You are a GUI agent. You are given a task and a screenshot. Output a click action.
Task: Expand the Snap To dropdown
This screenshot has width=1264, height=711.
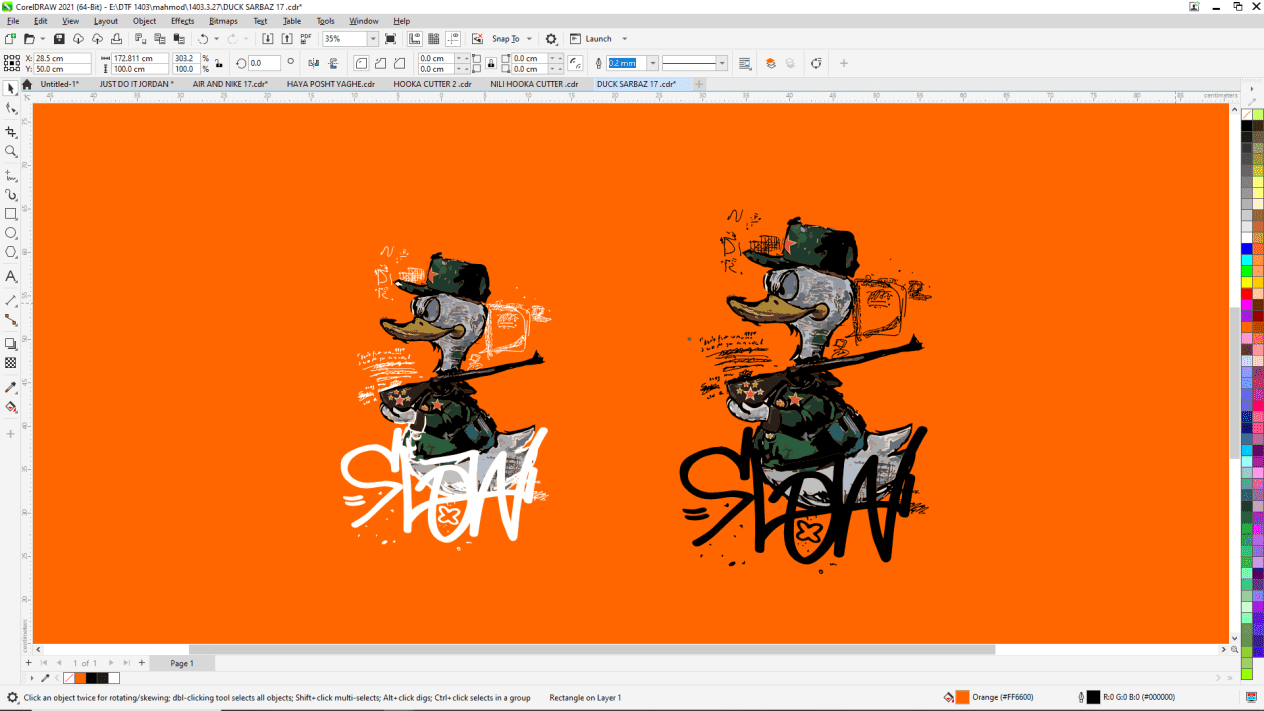pyautogui.click(x=529, y=39)
